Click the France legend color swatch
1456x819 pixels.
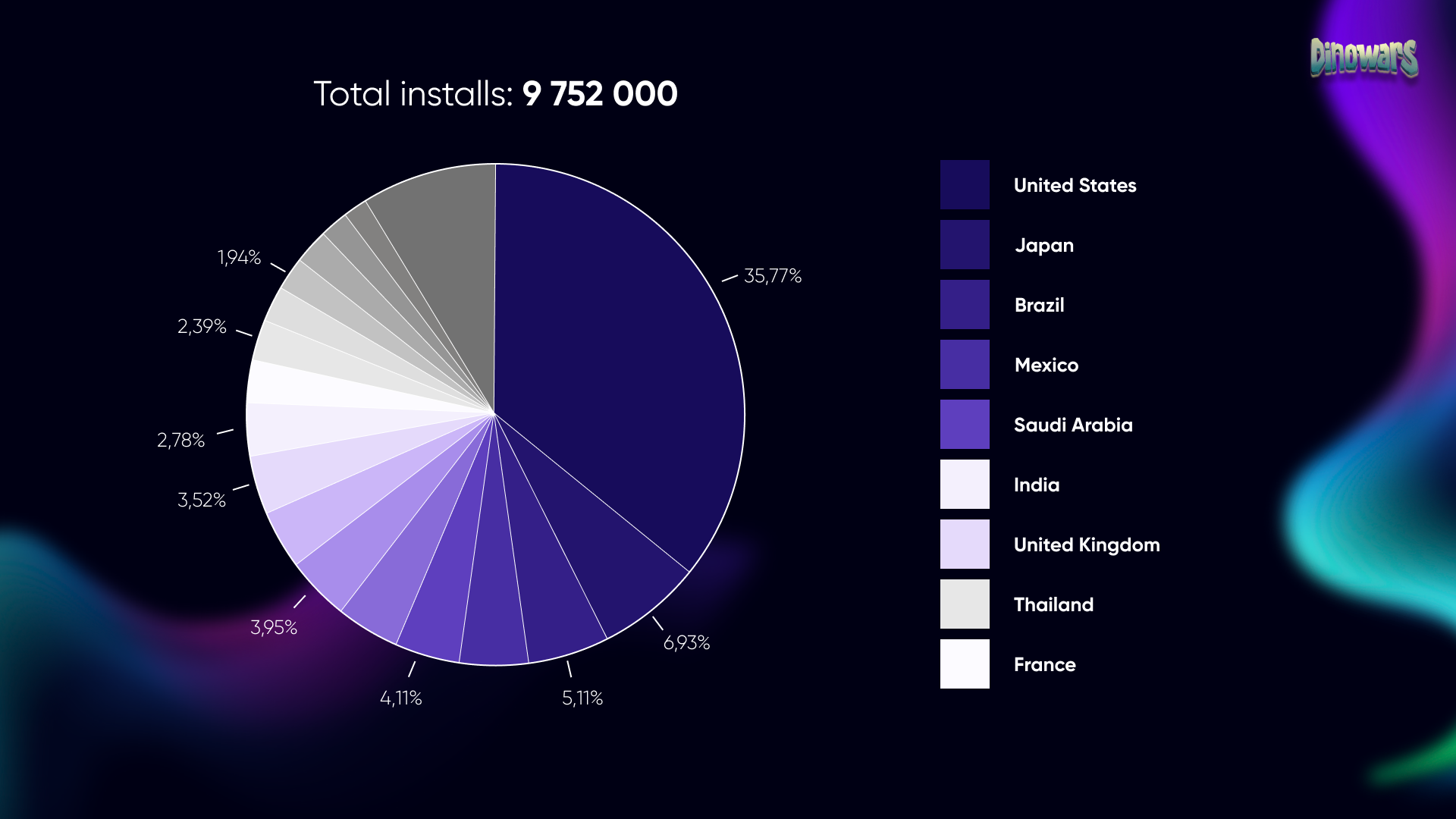[x=965, y=664]
